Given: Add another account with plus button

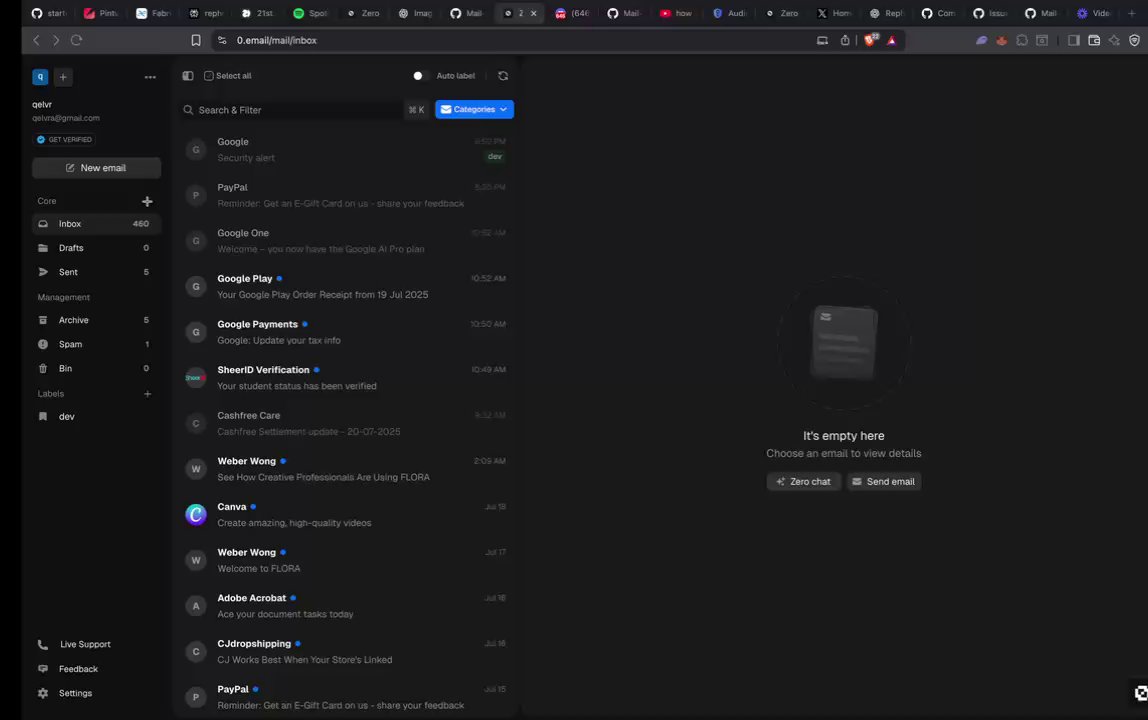Looking at the screenshot, I should click(x=63, y=77).
